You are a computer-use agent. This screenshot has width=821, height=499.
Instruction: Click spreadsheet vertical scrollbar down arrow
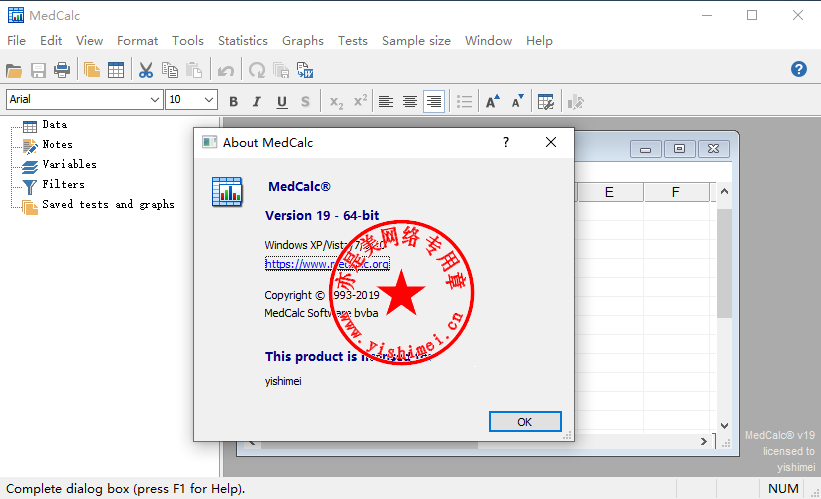(x=724, y=426)
